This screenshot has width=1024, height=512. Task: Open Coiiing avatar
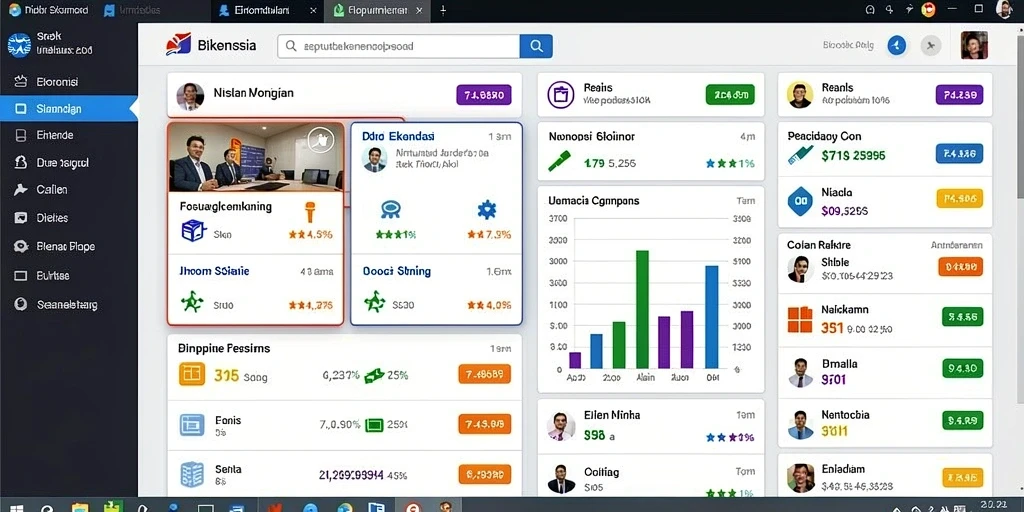(561, 478)
